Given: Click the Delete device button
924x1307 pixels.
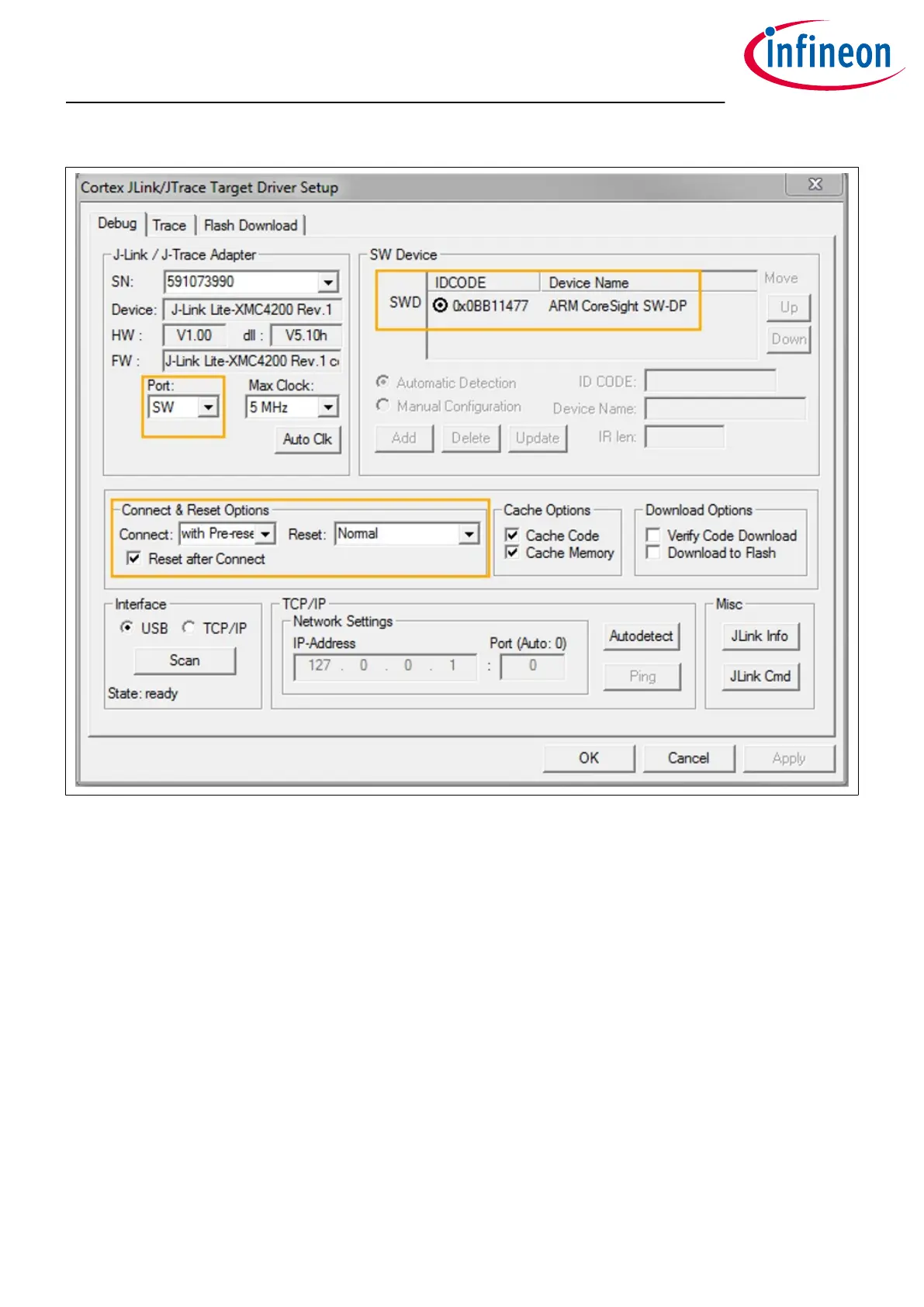Looking at the screenshot, I should (471, 438).
